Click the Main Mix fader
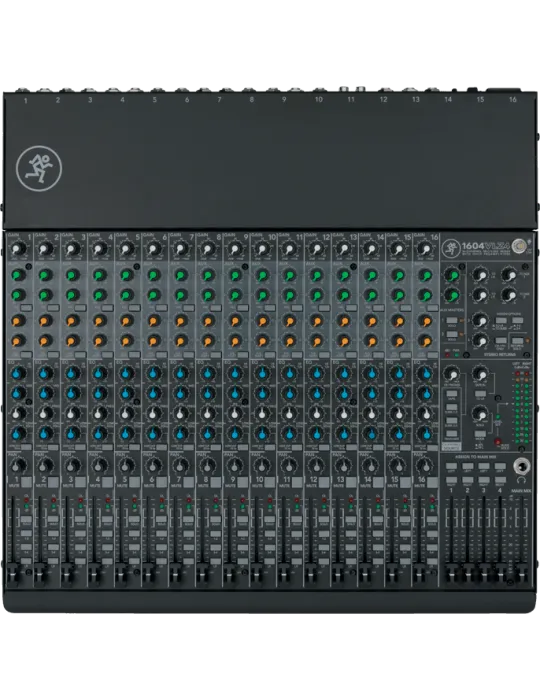The width and height of the screenshot is (540, 700). tap(520, 574)
